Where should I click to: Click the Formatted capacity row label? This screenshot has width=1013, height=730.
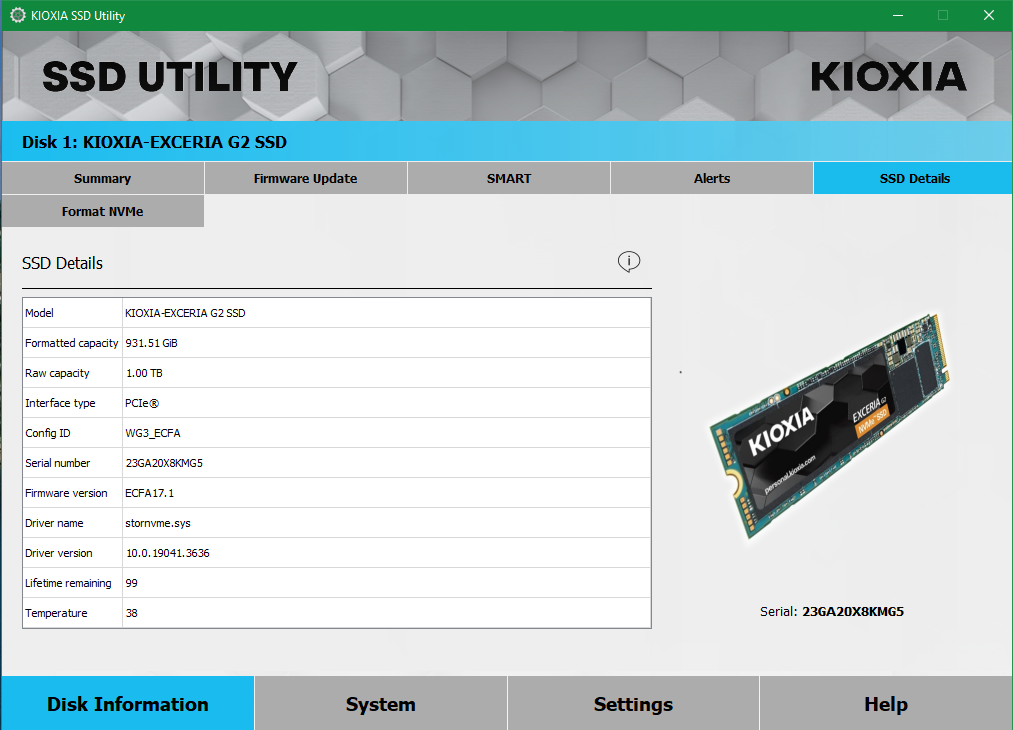72,343
